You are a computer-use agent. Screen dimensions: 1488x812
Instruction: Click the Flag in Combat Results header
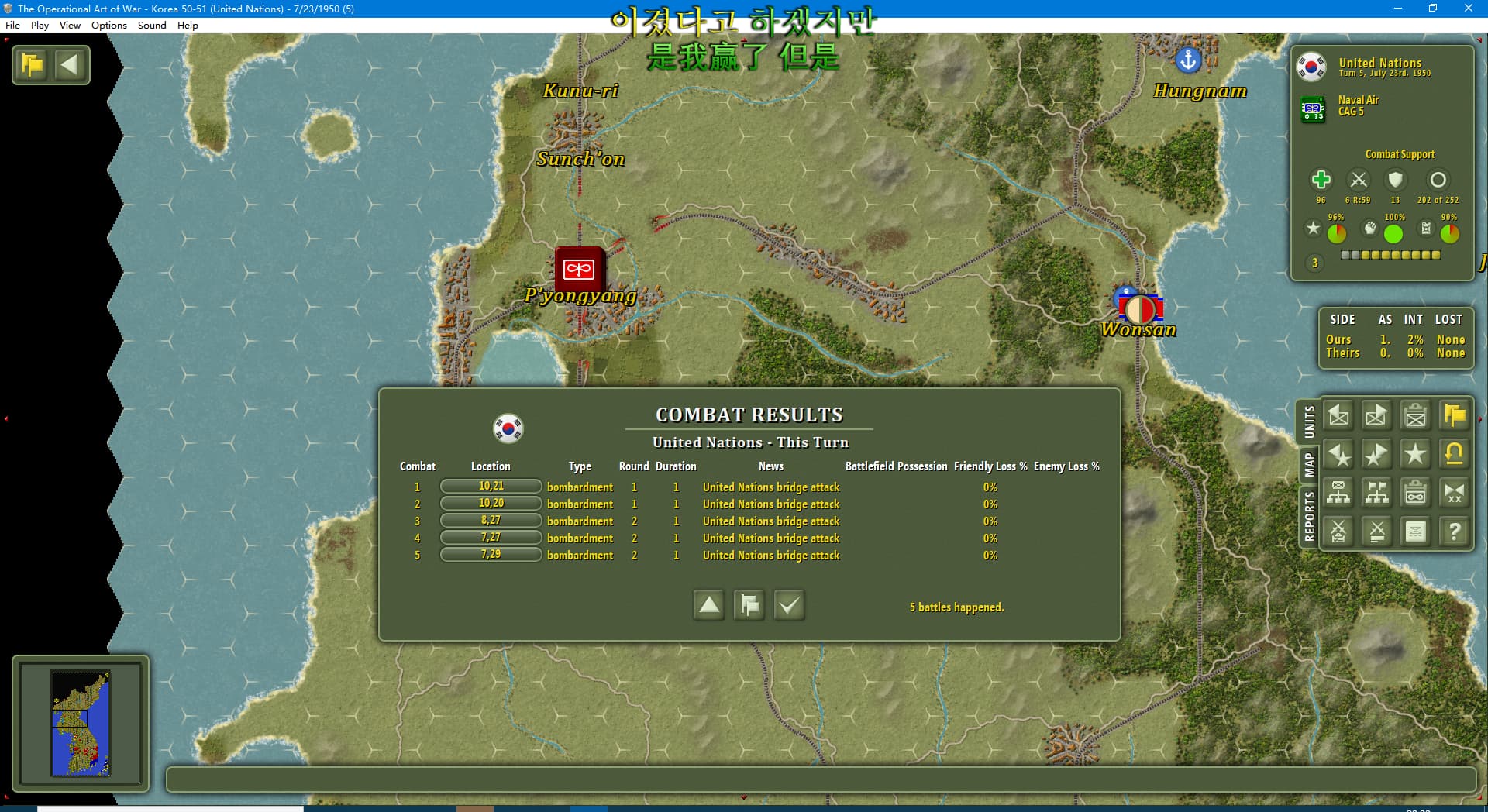tap(508, 428)
